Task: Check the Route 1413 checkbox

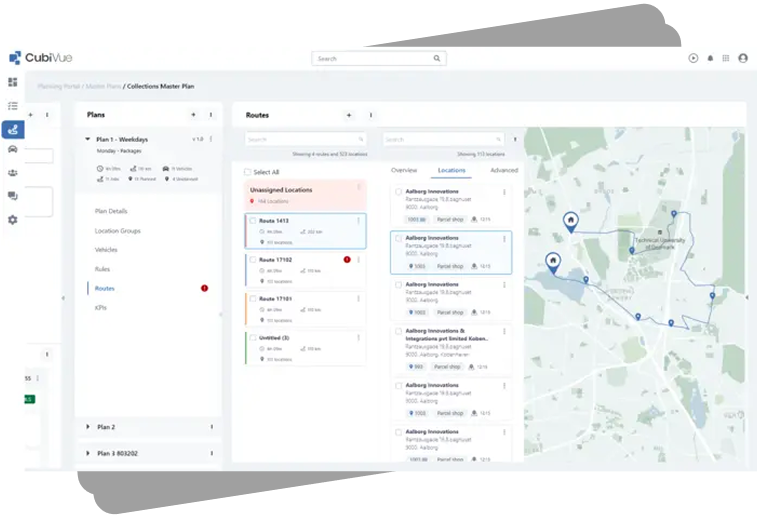Action: 253,220
